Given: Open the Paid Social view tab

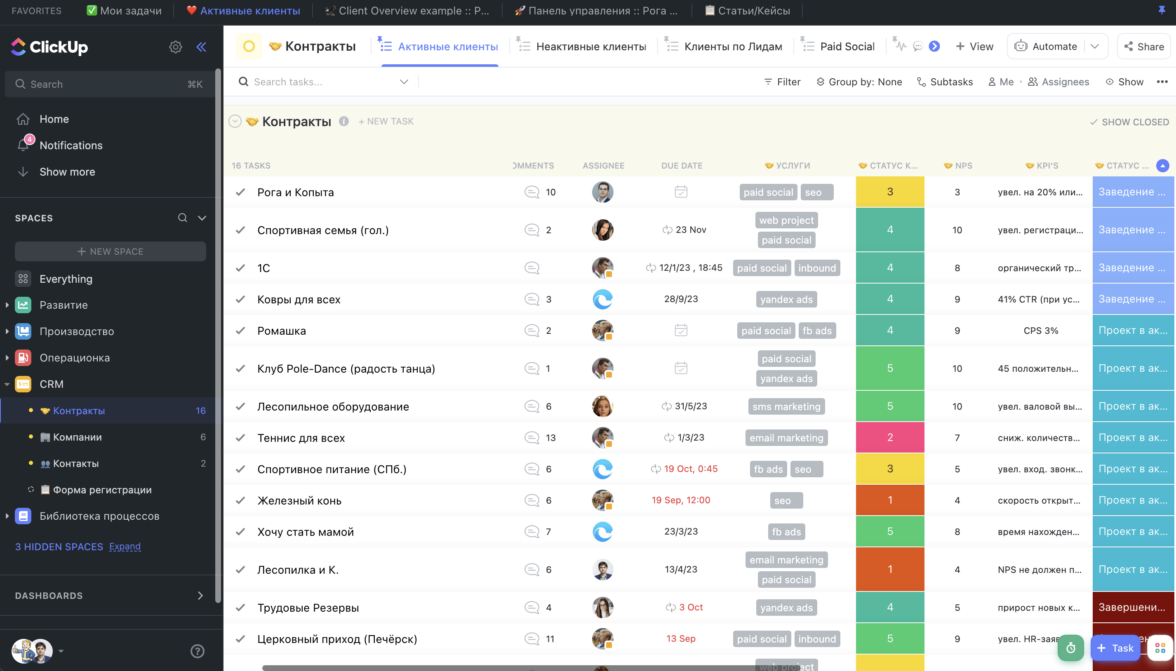Looking at the screenshot, I should pyautogui.click(x=838, y=46).
